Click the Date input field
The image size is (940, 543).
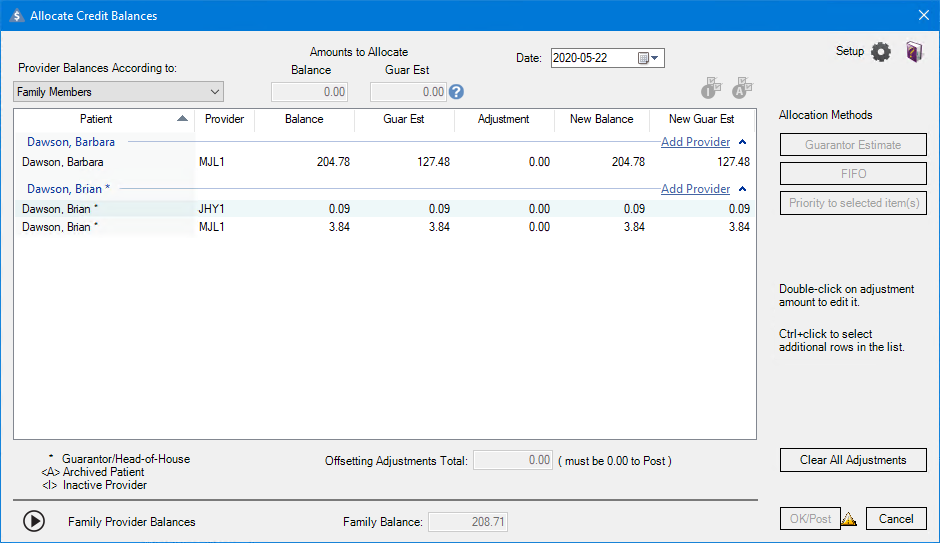593,58
